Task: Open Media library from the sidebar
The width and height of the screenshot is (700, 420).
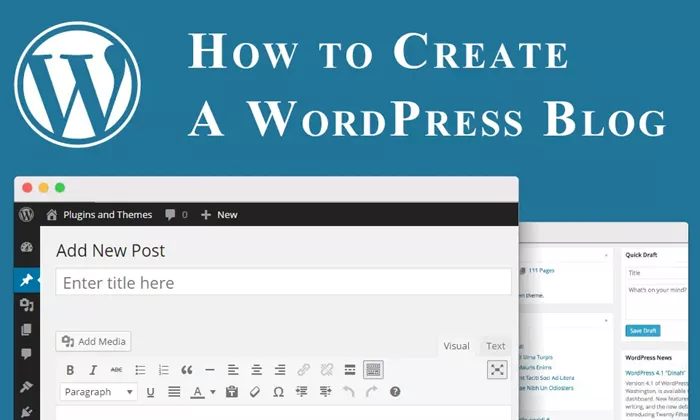Action: click(x=26, y=305)
